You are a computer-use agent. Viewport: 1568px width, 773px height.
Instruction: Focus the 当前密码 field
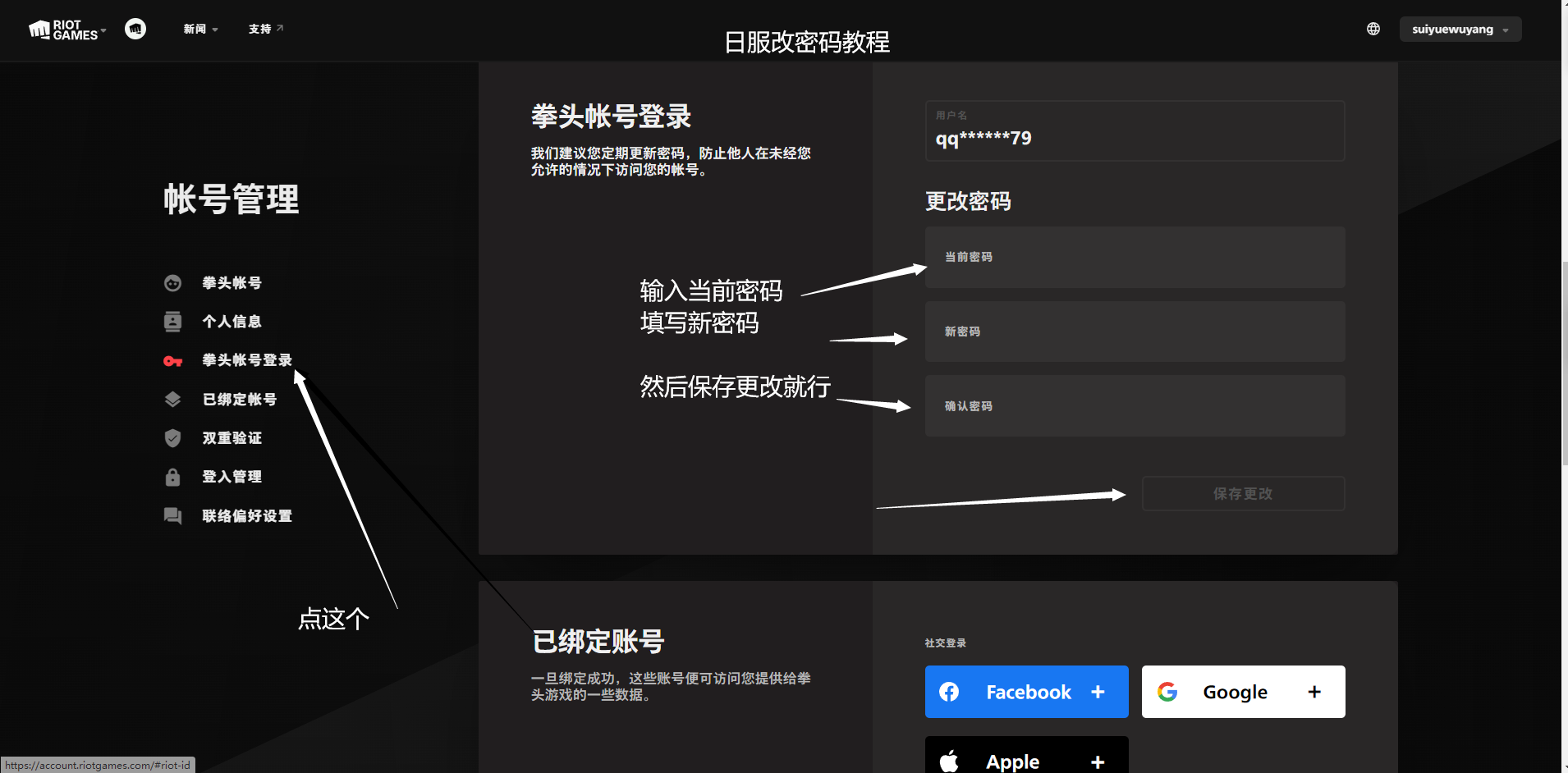[x=1135, y=257]
